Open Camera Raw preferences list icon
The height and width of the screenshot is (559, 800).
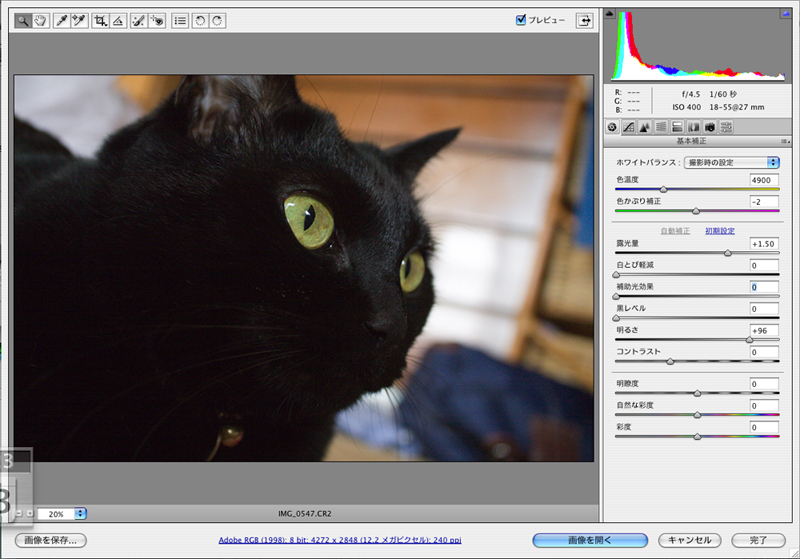coord(180,21)
